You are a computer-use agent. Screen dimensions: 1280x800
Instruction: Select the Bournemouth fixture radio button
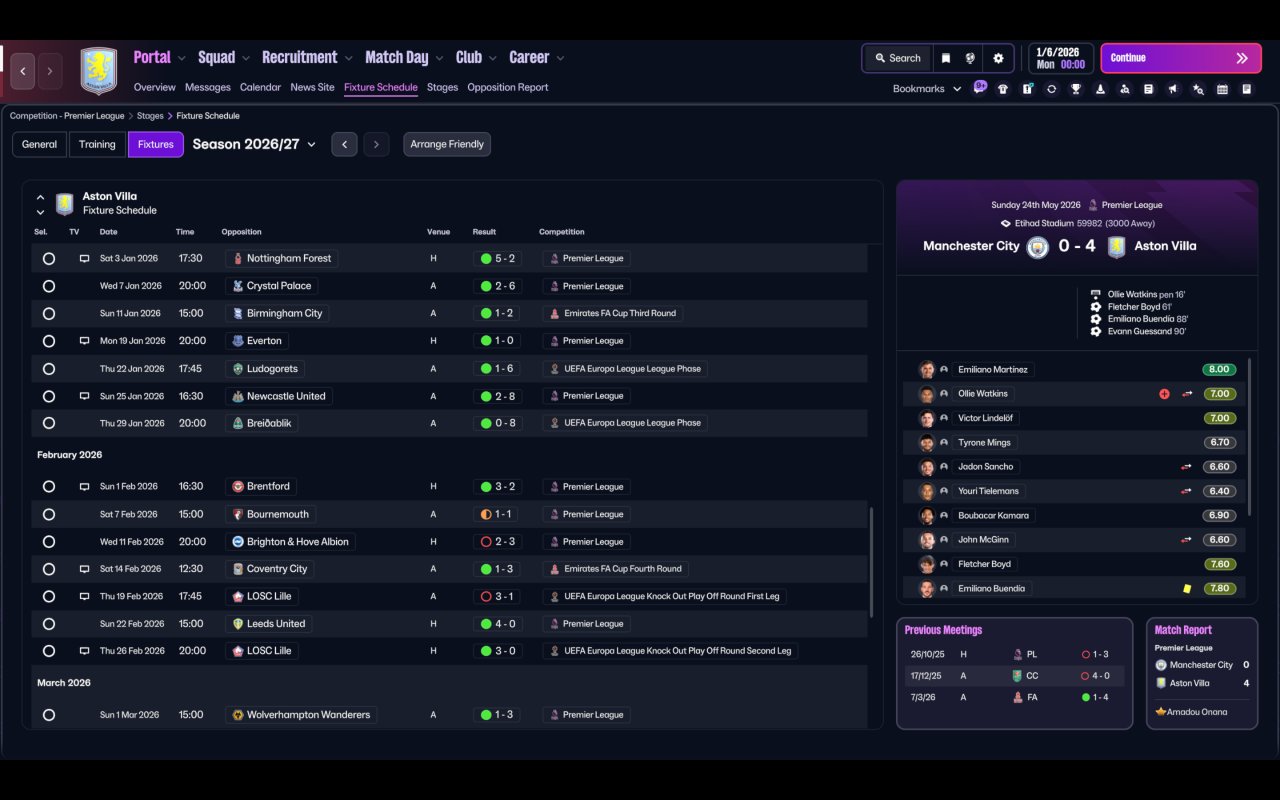(x=48, y=514)
